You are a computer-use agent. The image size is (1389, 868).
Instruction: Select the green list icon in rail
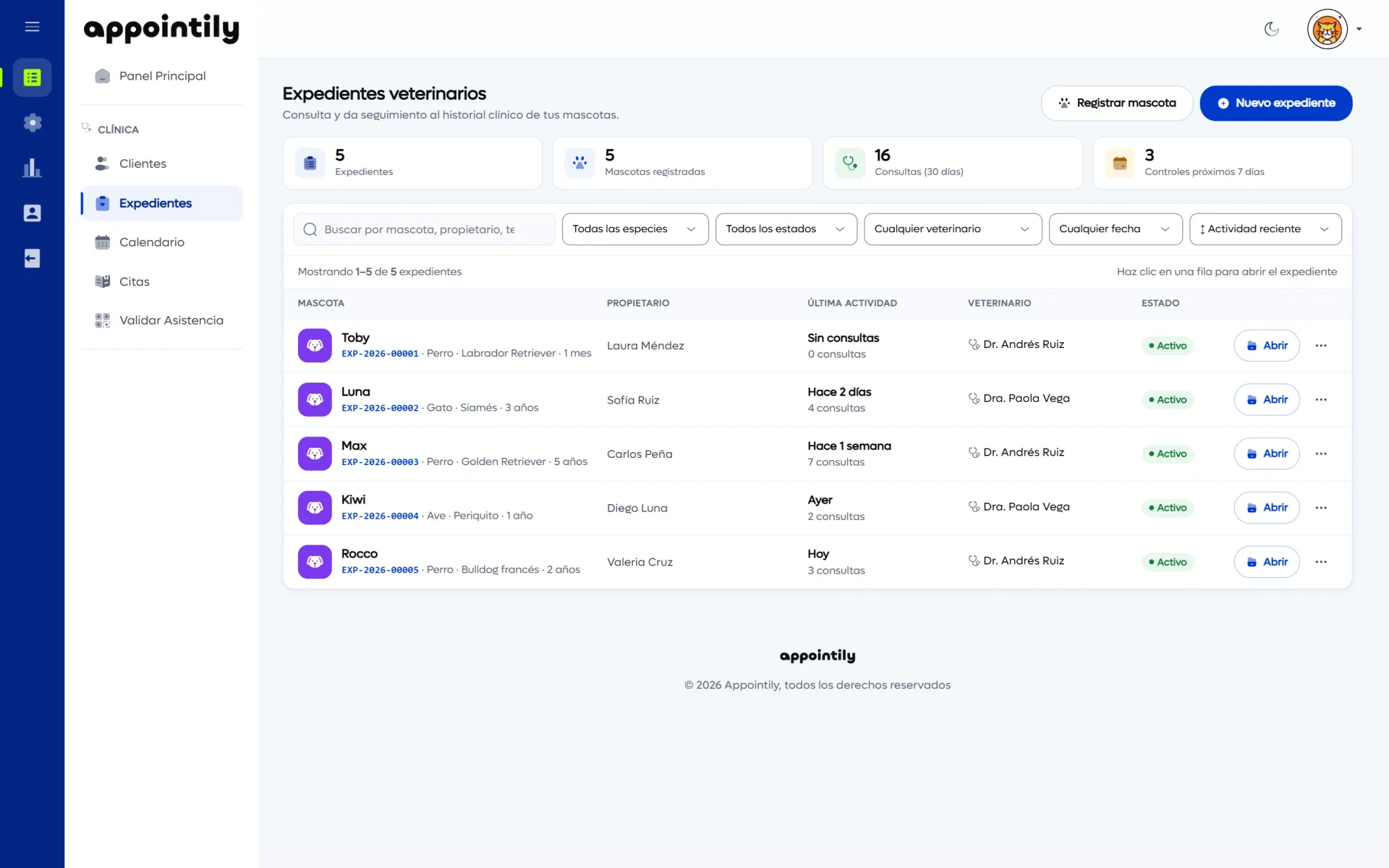[32, 77]
